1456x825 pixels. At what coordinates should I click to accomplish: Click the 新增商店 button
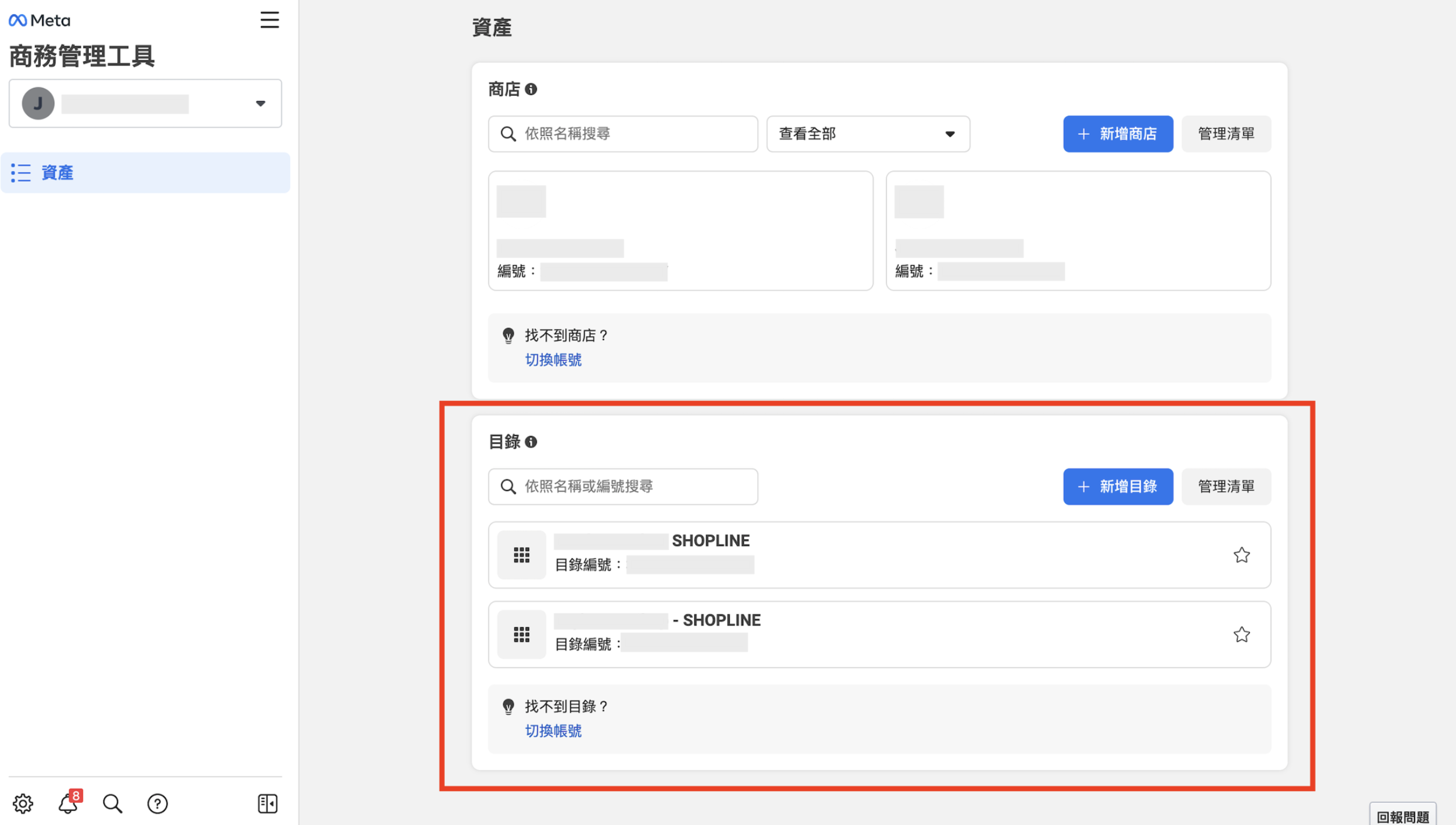(1117, 134)
